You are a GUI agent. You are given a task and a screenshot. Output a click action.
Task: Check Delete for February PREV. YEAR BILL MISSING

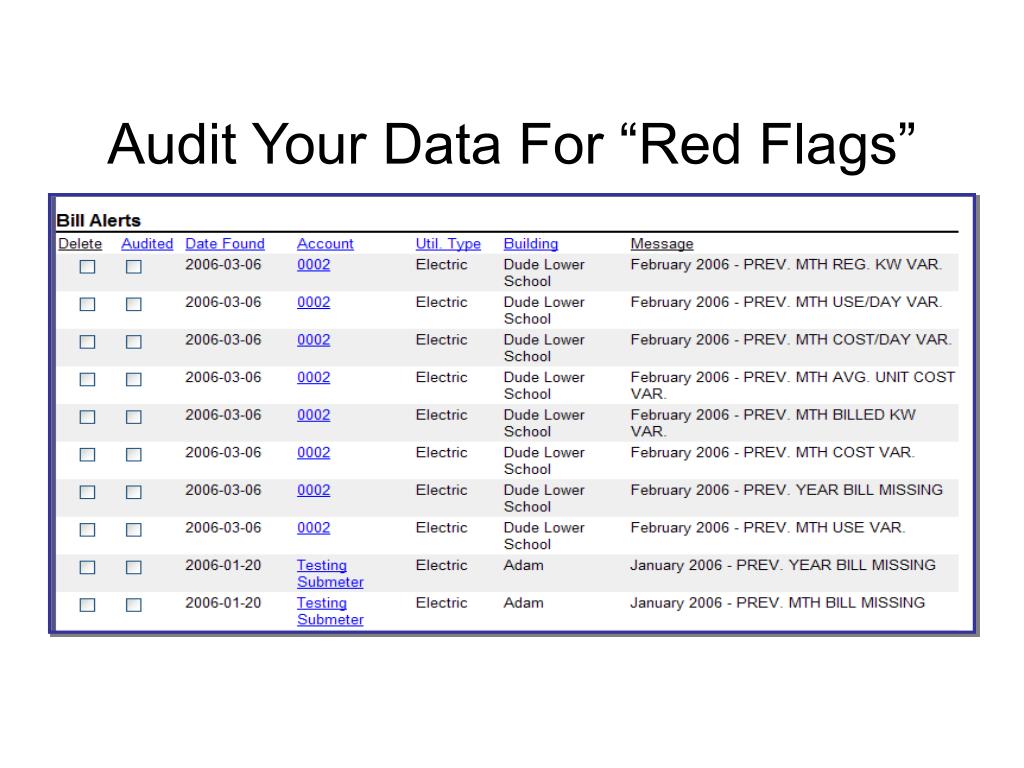87,492
